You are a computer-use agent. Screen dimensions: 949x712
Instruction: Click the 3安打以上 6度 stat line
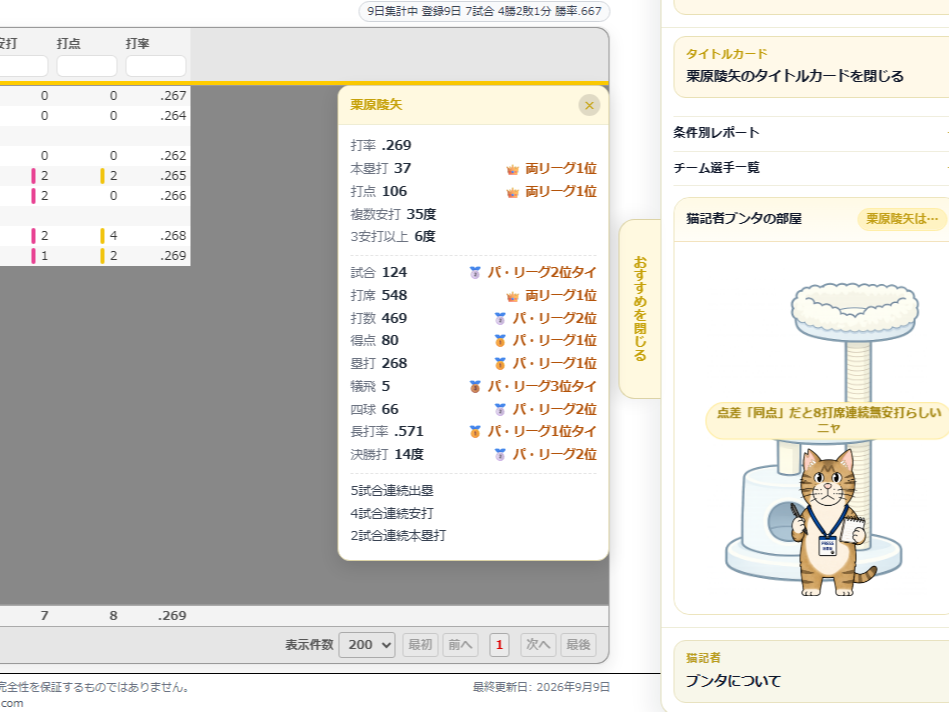[393, 237]
